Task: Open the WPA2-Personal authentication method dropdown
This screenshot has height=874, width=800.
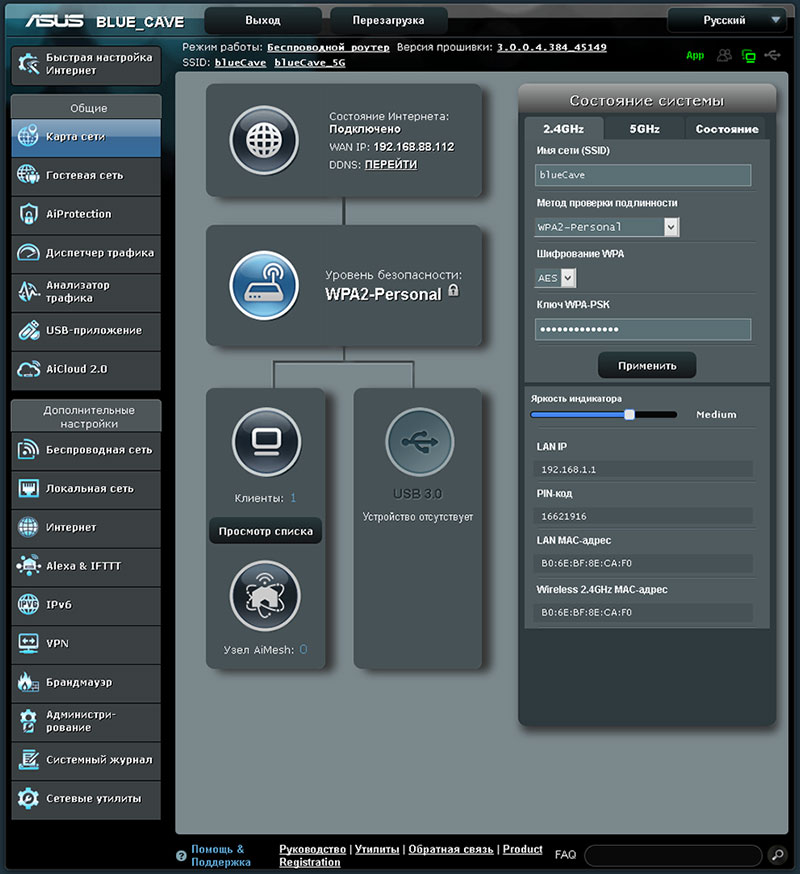Action: (607, 227)
